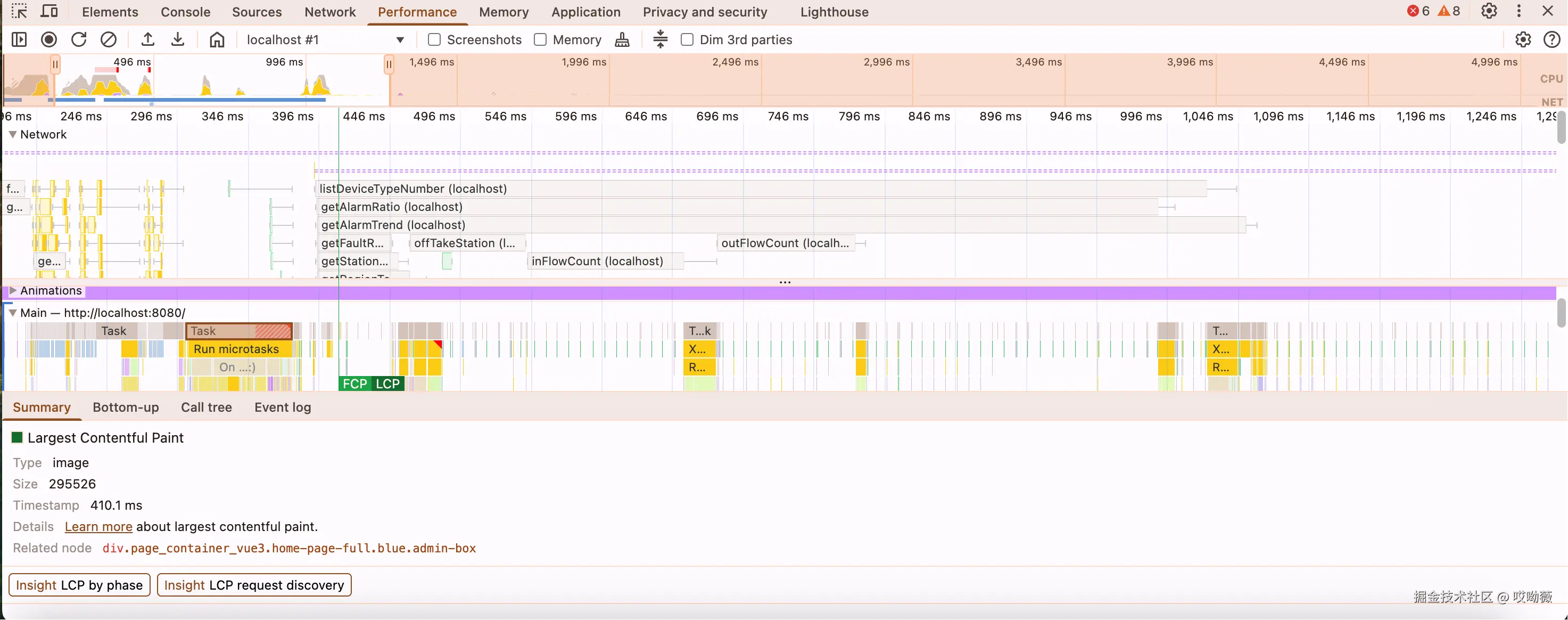This screenshot has width=1568, height=620.
Task: Toggle the device toolbar icon
Action: click(49, 12)
